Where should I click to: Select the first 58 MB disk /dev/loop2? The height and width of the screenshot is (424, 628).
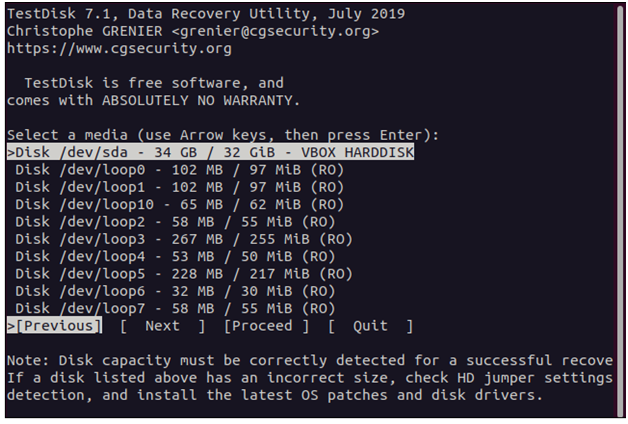(175, 221)
